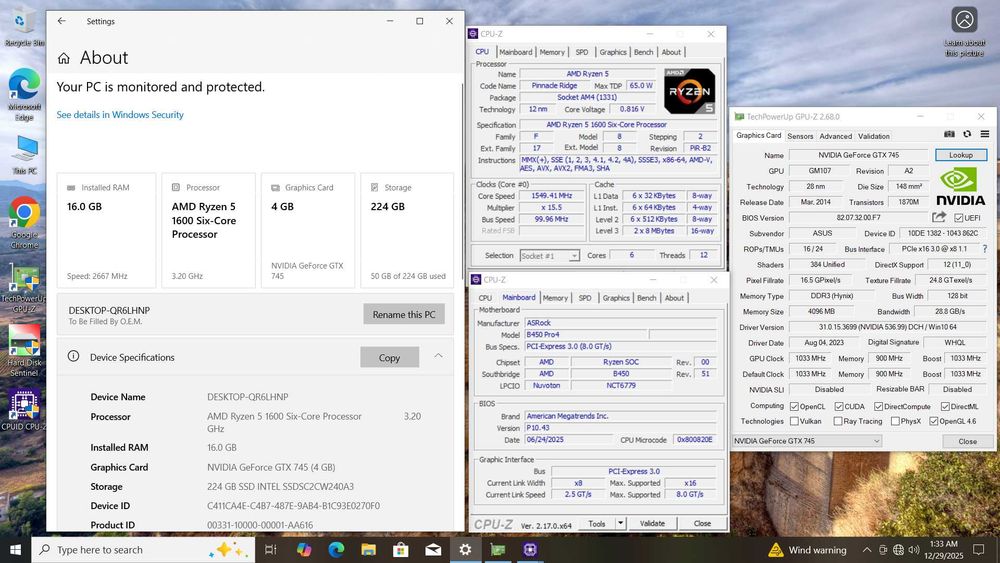The height and width of the screenshot is (563, 1000).
Task: Click the Close button in GPU-Z
Action: (x=967, y=441)
